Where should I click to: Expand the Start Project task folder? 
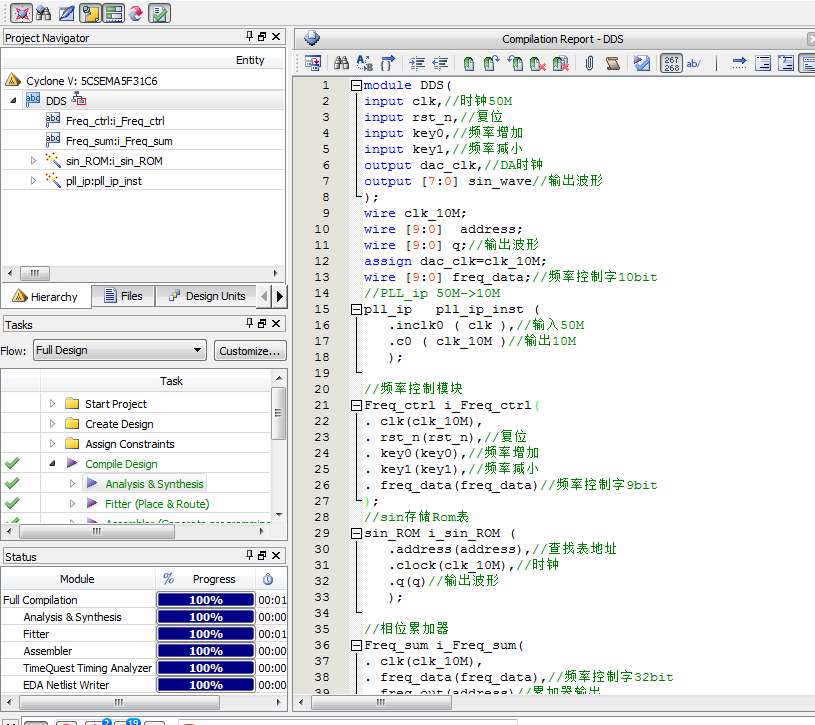click(53, 404)
